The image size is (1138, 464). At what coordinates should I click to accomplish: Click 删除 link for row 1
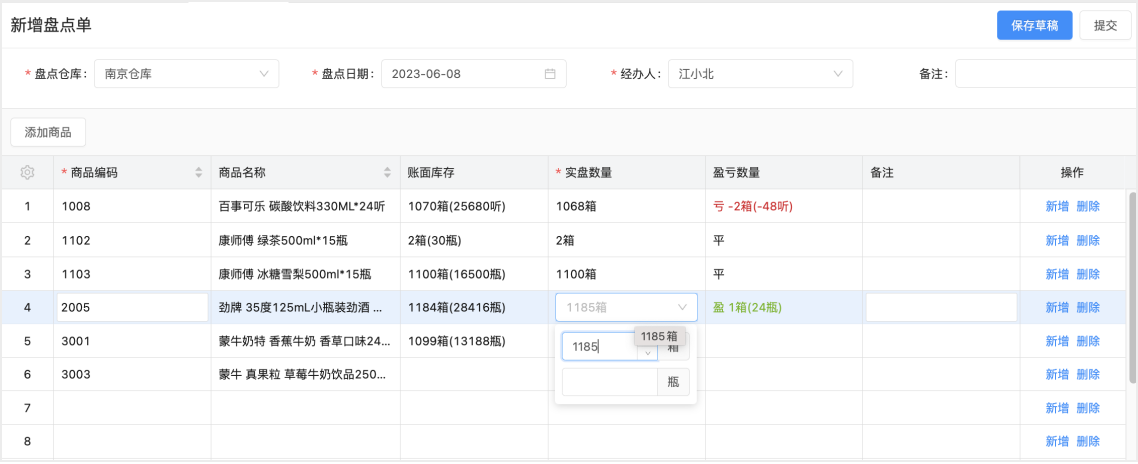(1088, 207)
